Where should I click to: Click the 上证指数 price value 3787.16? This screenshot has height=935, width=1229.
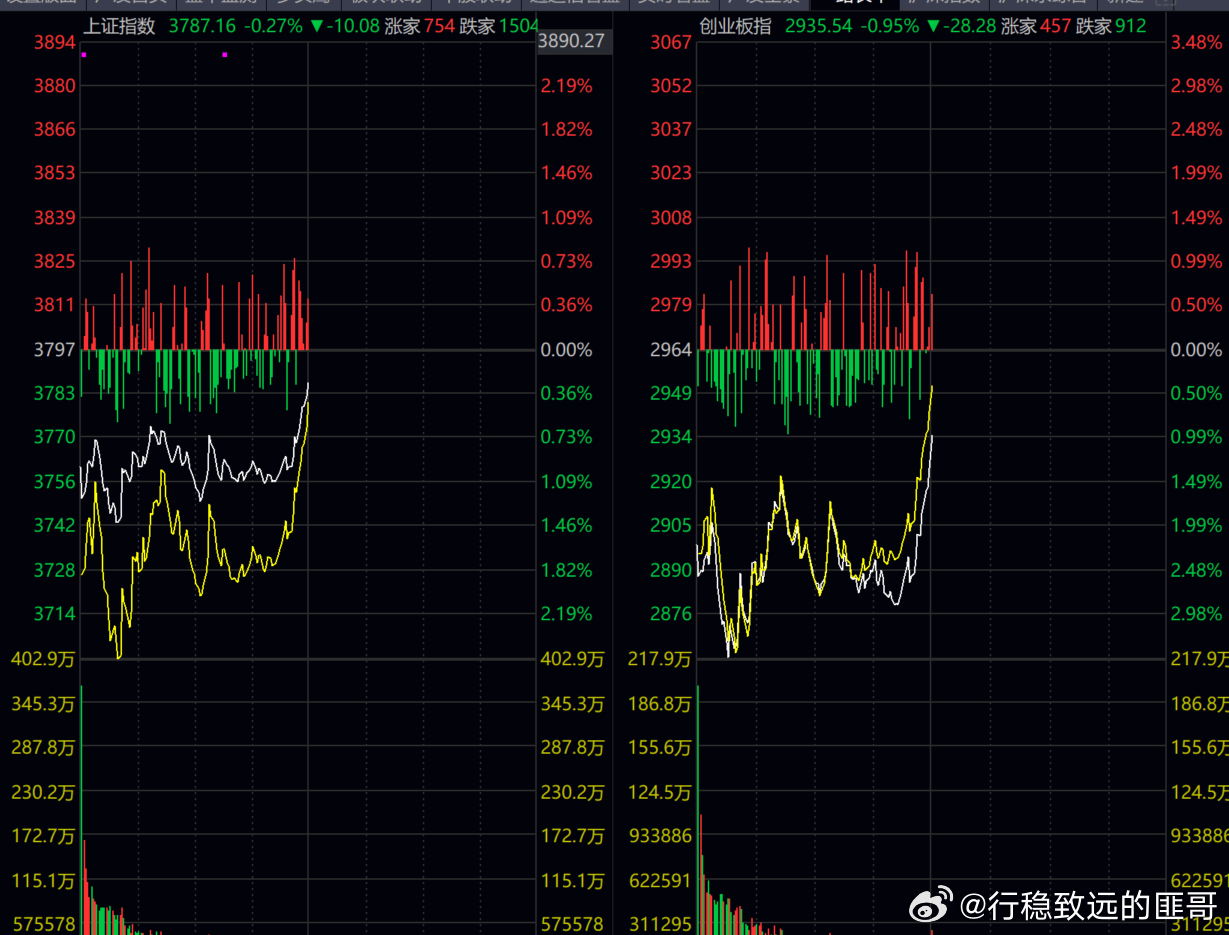click(x=202, y=26)
